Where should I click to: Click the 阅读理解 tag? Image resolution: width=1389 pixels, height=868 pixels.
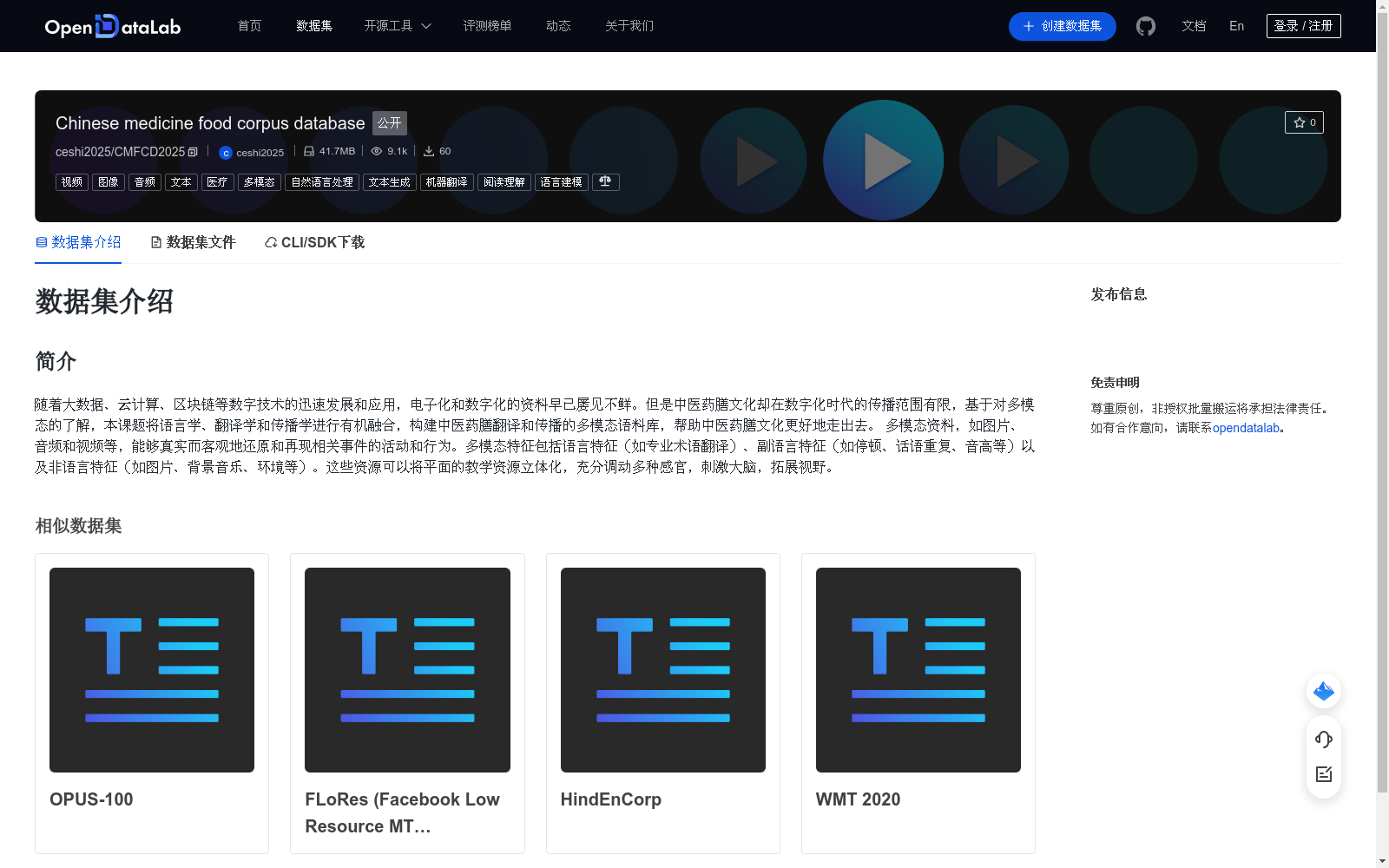[x=504, y=181]
